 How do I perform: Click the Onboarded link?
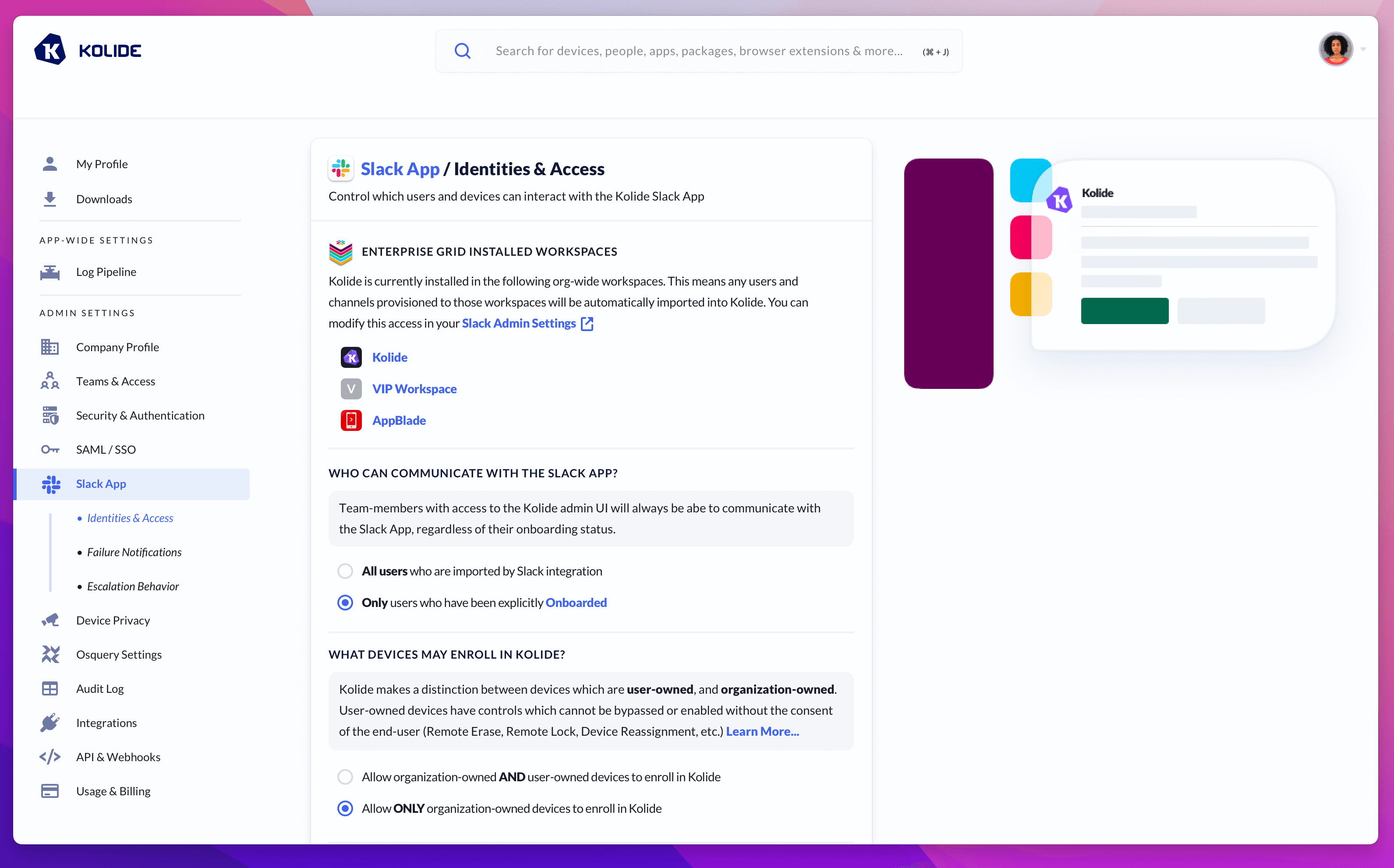576,603
